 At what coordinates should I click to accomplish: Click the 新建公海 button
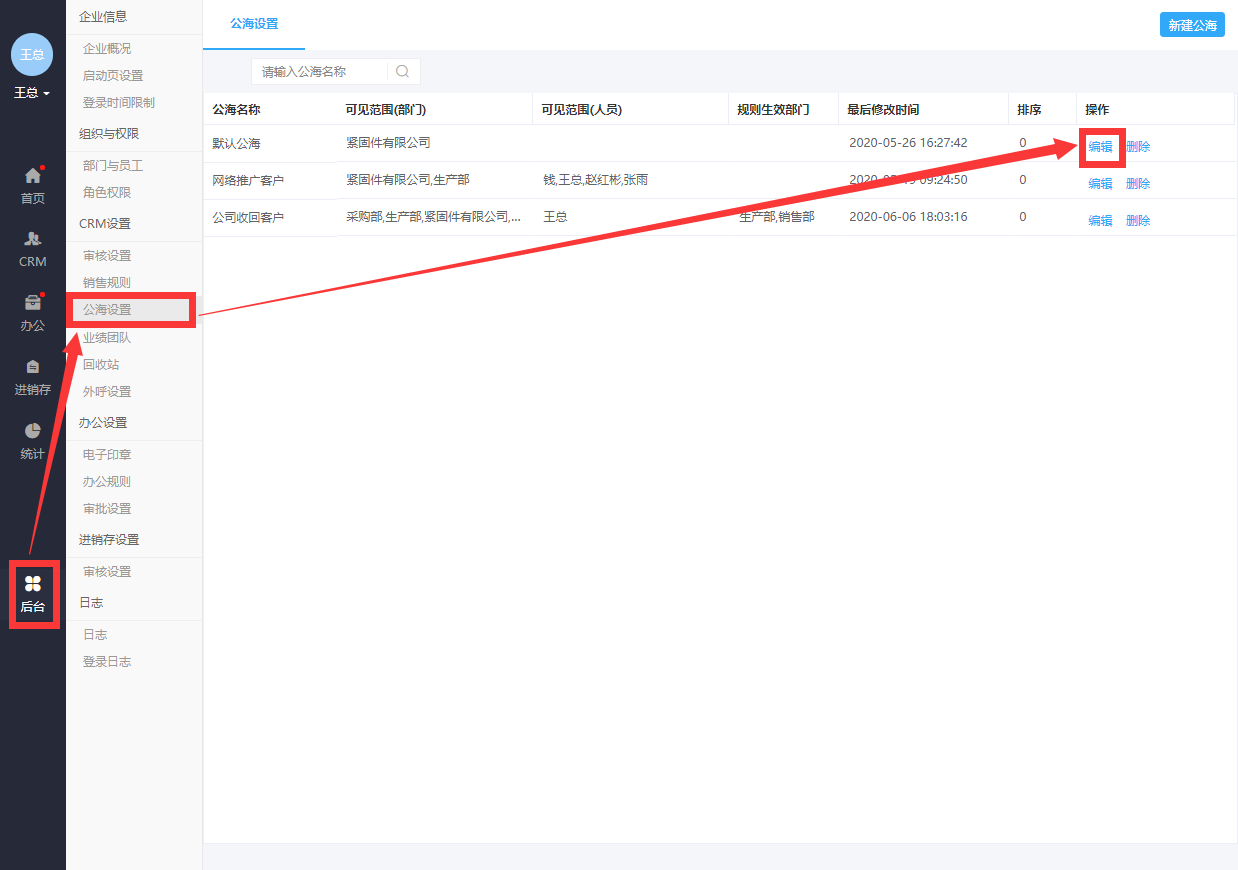pyautogui.click(x=1192, y=25)
